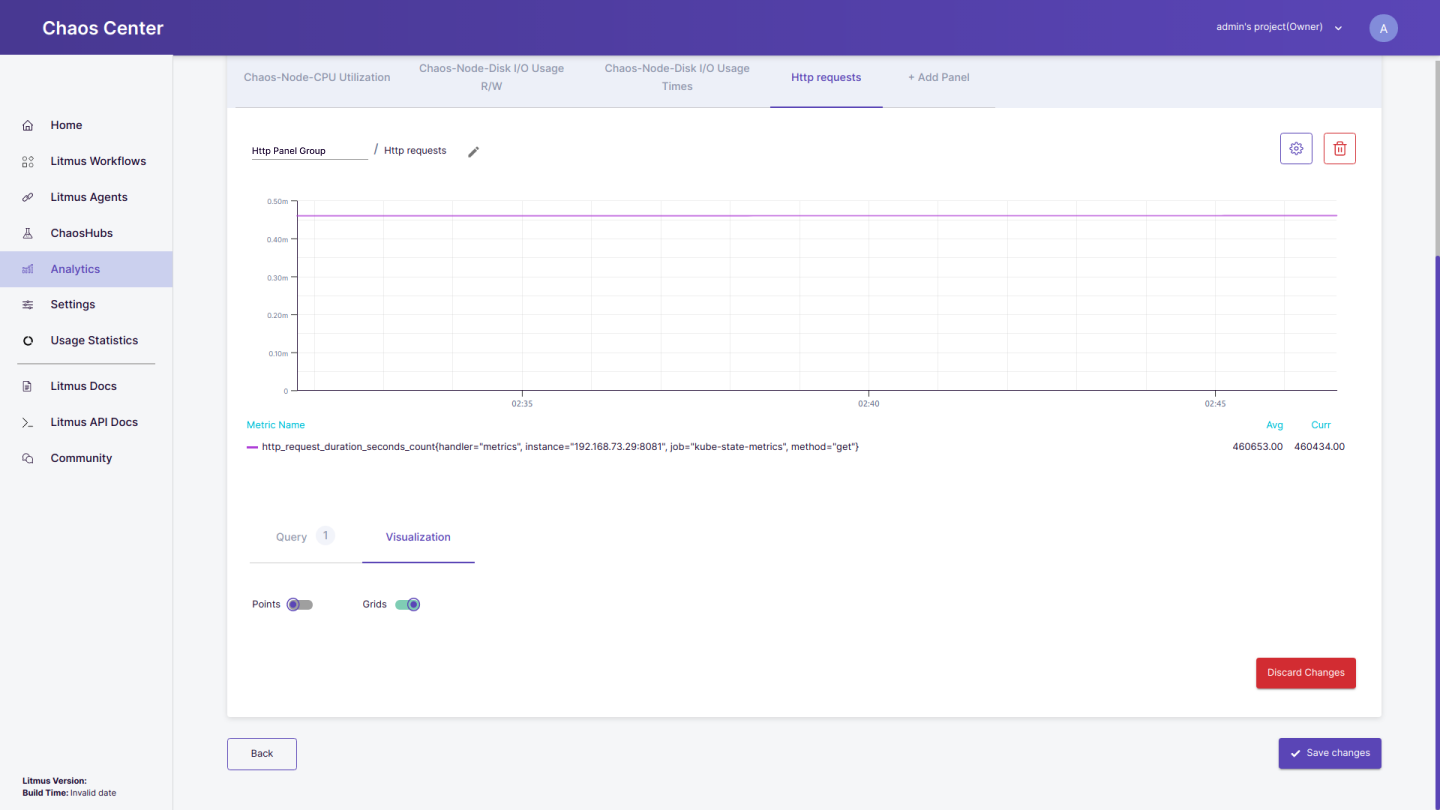Click the Litmus Agents sidebar icon

coord(28,197)
